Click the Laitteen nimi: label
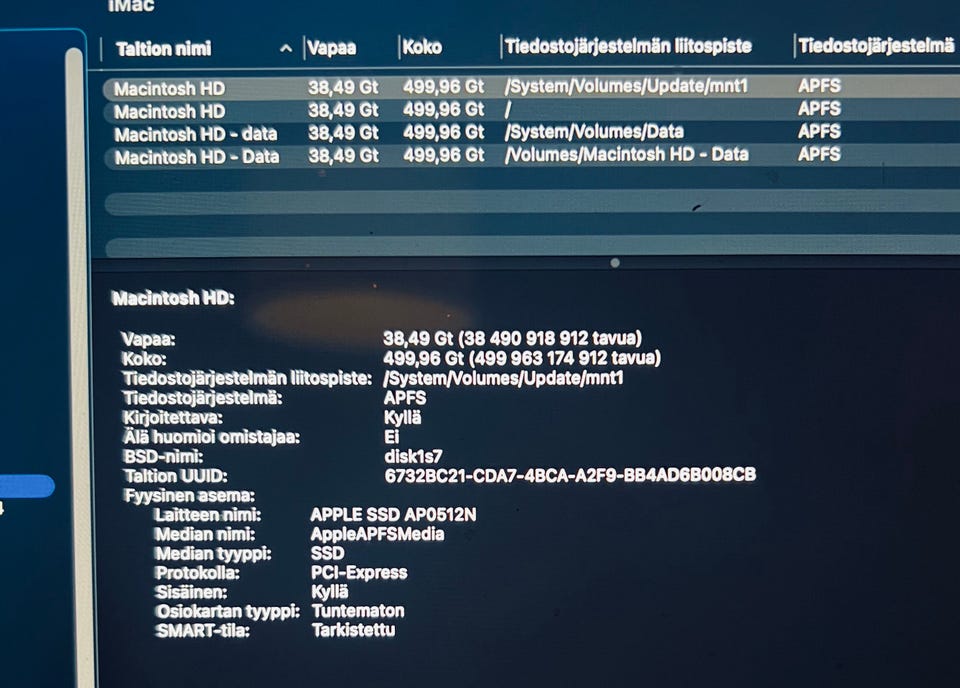The width and height of the screenshot is (960, 688). (208, 515)
